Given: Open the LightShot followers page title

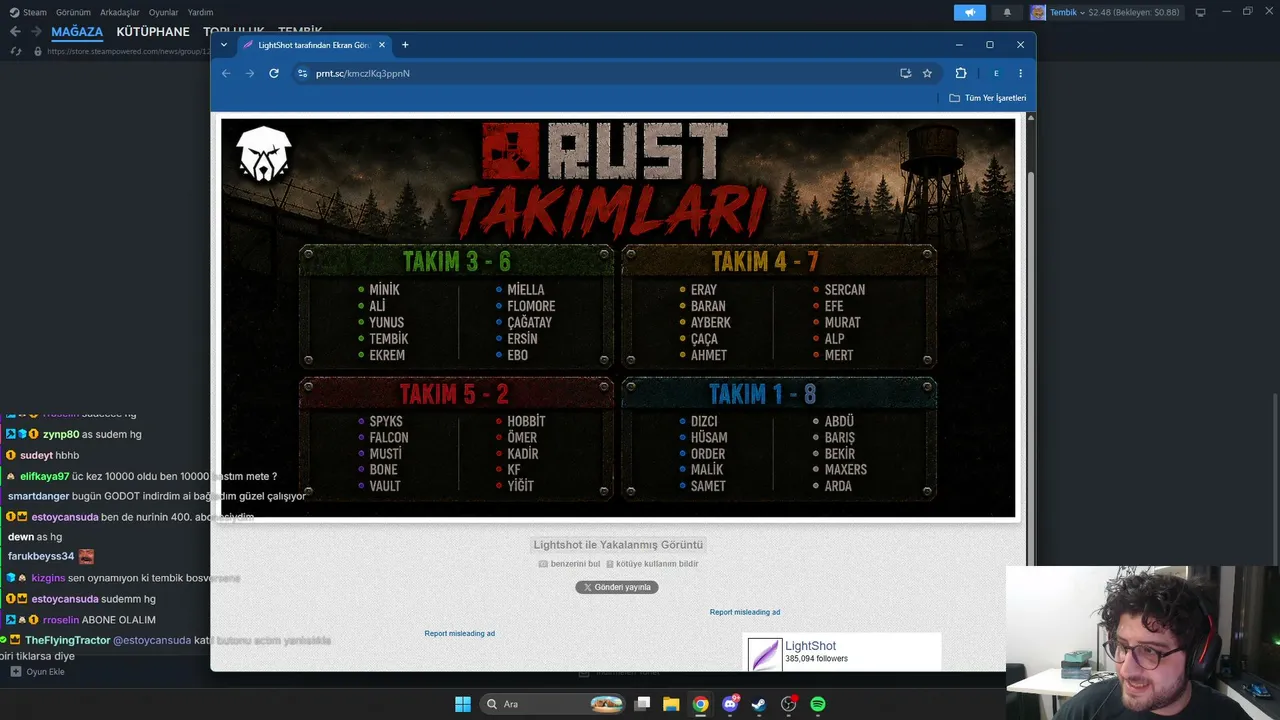Looking at the screenshot, I should coord(810,646).
